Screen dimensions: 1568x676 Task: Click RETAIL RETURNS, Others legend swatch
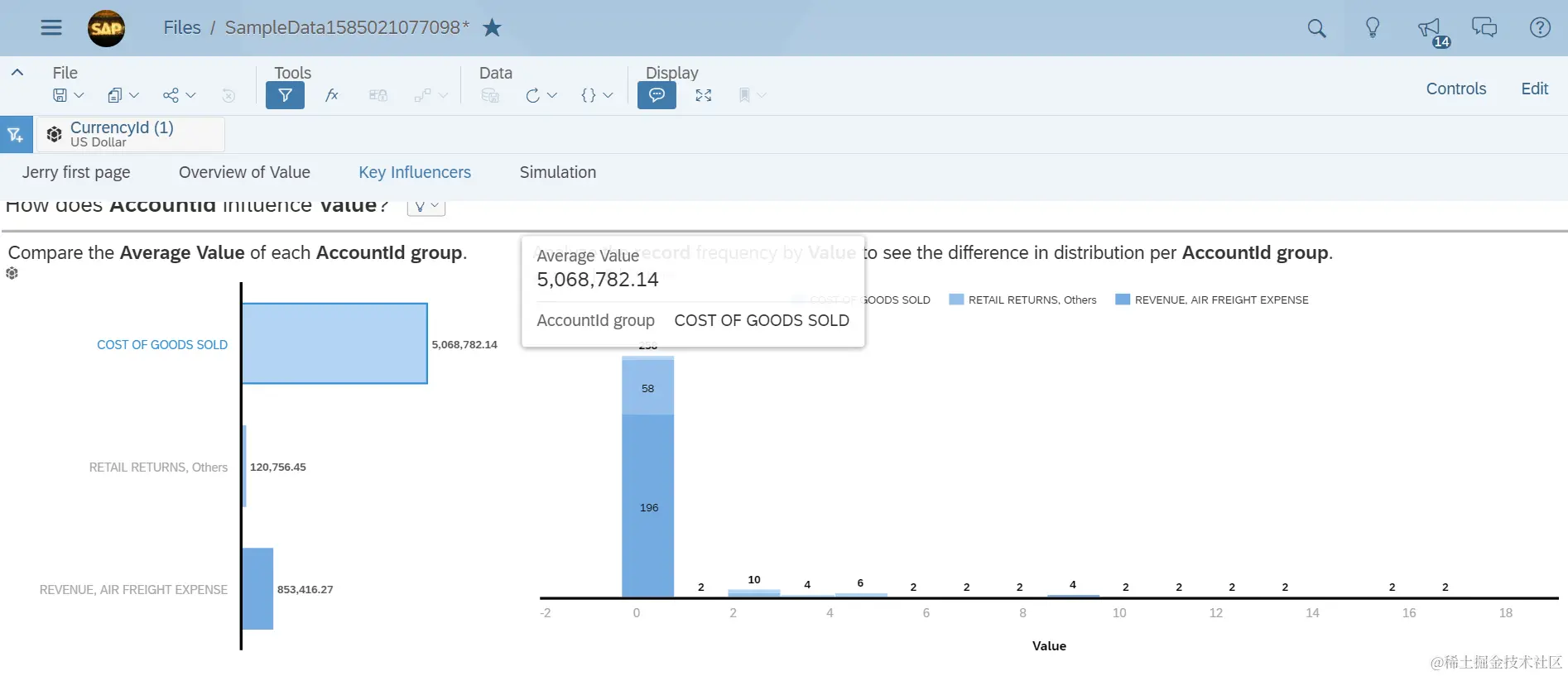[956, 300]
